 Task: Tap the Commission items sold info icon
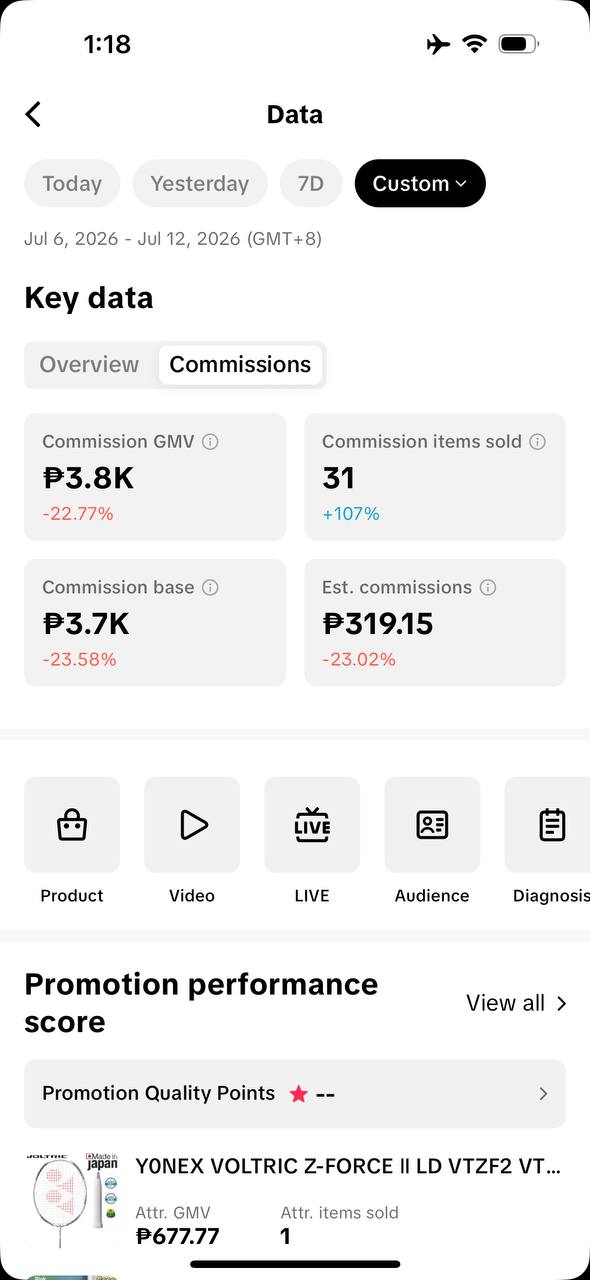click(x=537, y=441)
